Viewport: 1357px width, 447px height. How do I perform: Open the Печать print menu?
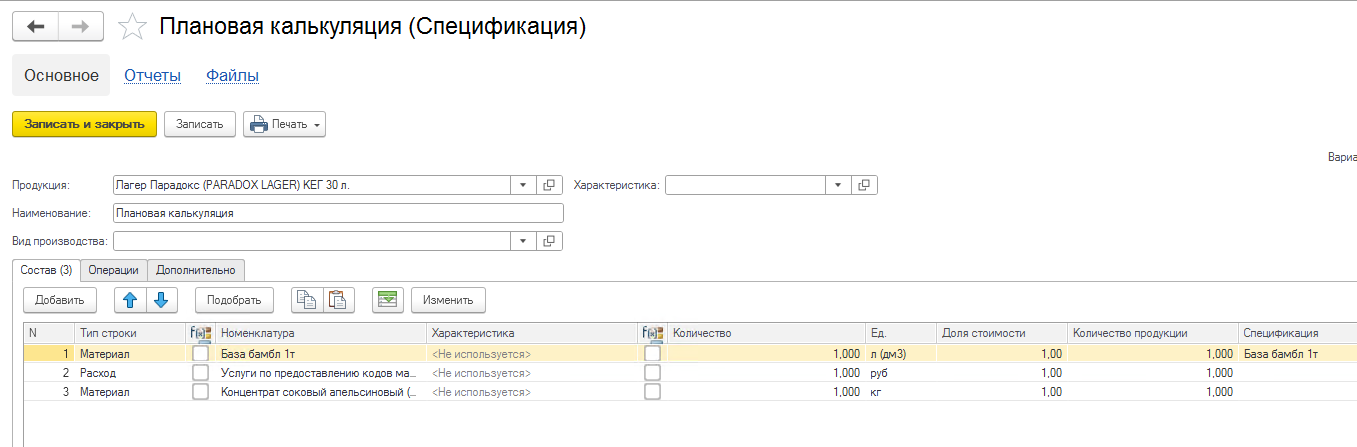(284, 124)
